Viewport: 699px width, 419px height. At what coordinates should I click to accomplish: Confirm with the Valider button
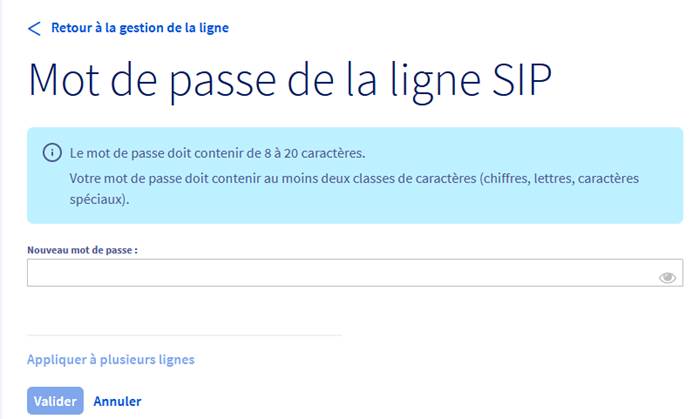55,401
